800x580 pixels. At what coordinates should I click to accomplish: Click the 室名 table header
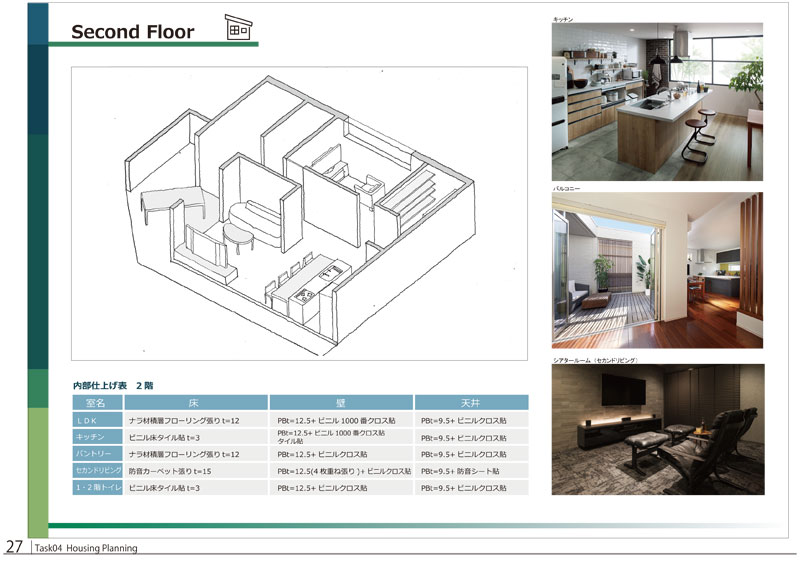pos(97,402)
